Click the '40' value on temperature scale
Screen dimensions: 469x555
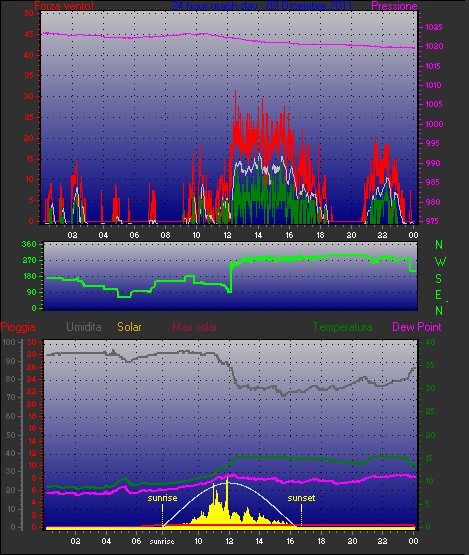(430, 342)
